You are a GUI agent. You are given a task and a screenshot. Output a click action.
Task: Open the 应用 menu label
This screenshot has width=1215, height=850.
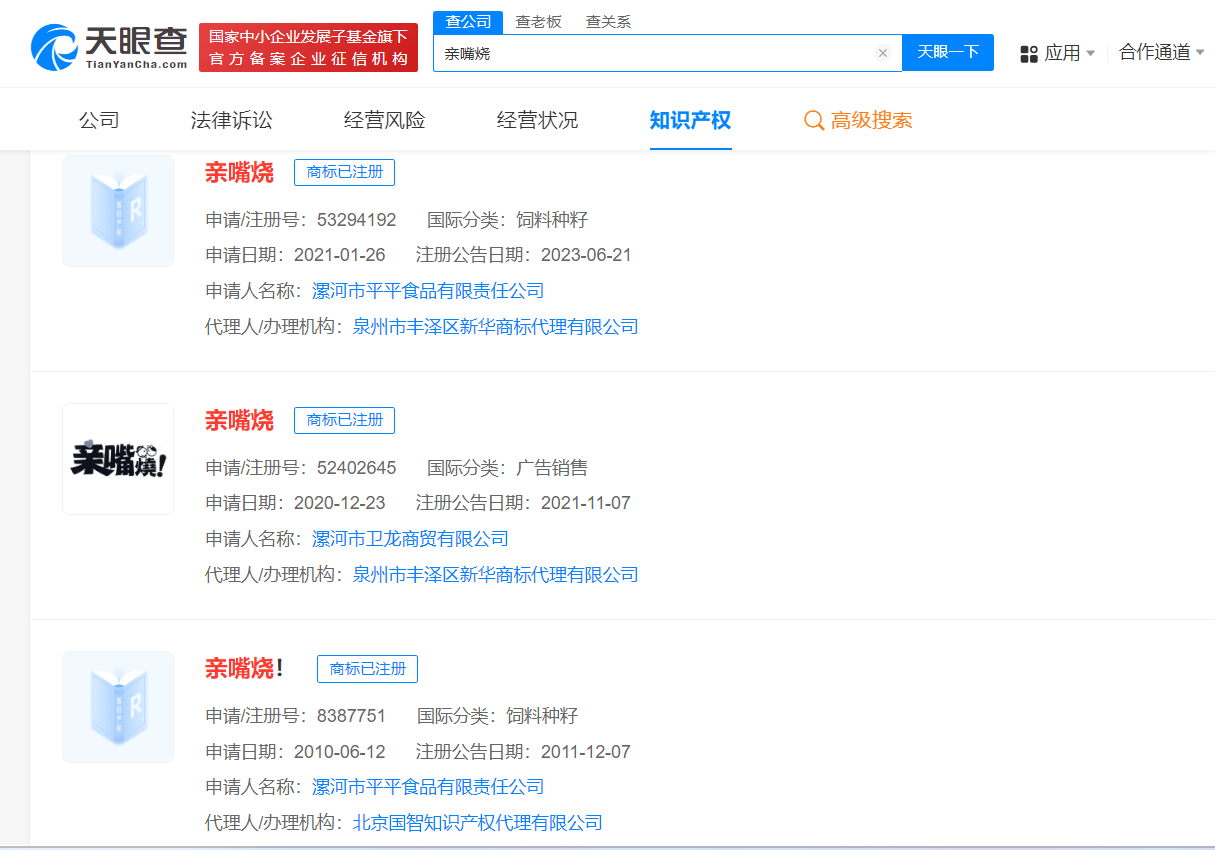coord(1062,53)
